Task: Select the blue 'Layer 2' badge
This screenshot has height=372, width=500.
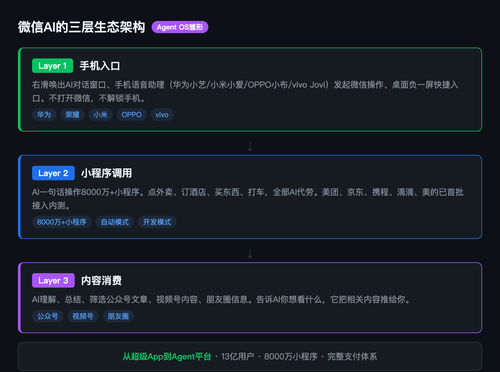Action: pyautogui.click(x=53, y=173)
